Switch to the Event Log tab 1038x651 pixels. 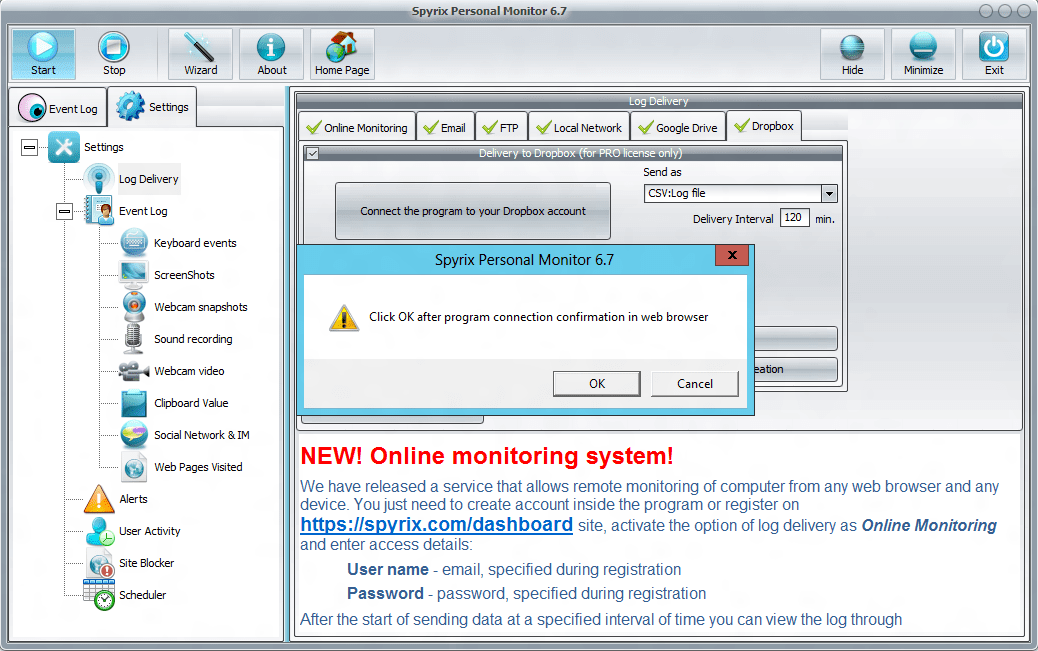point(58,108)
